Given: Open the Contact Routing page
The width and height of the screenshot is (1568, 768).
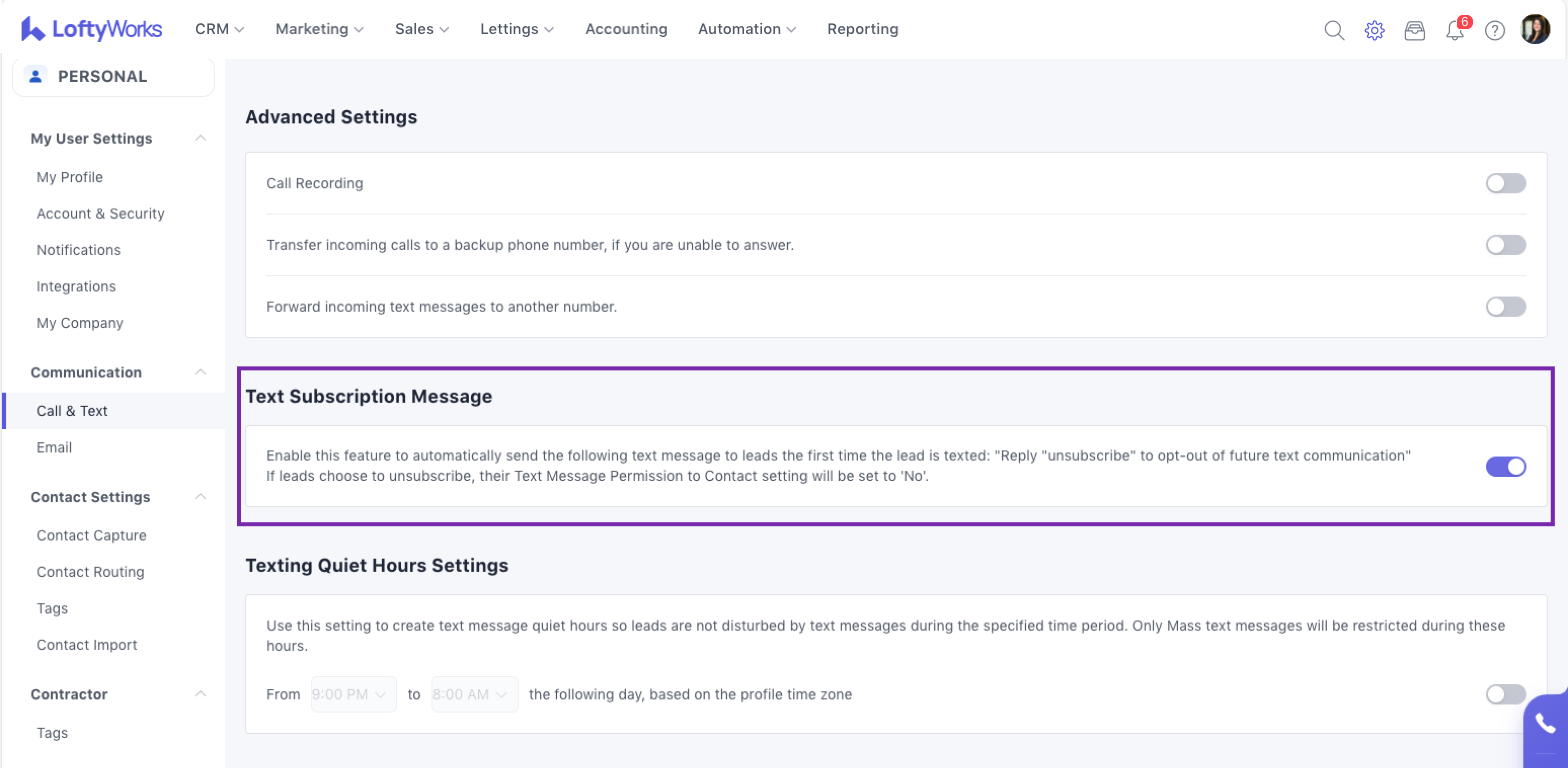Looking at the screenshot, I should pos(90,572).
